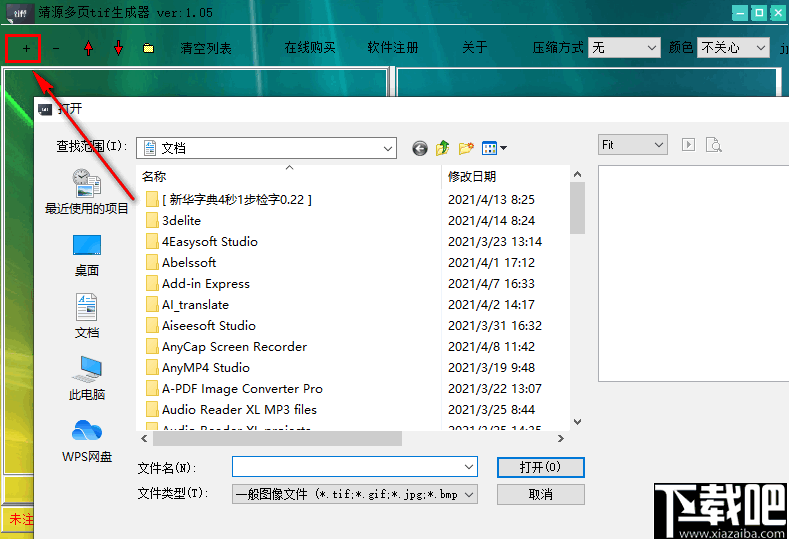This screenshot has width=789, height=539.
Task: Open 关于 menu item
Action: [x=475, y=48]
